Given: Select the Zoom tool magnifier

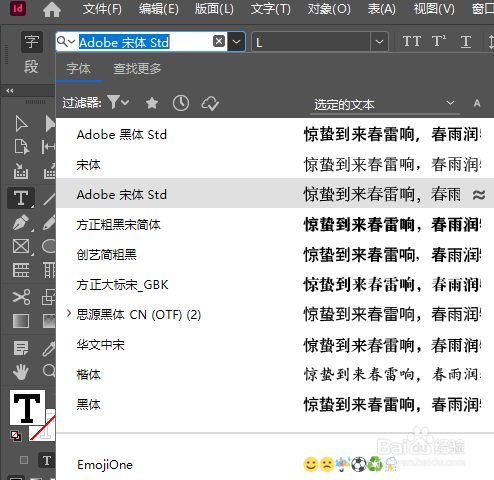Looking at the screenshot, I should point(49,371).
